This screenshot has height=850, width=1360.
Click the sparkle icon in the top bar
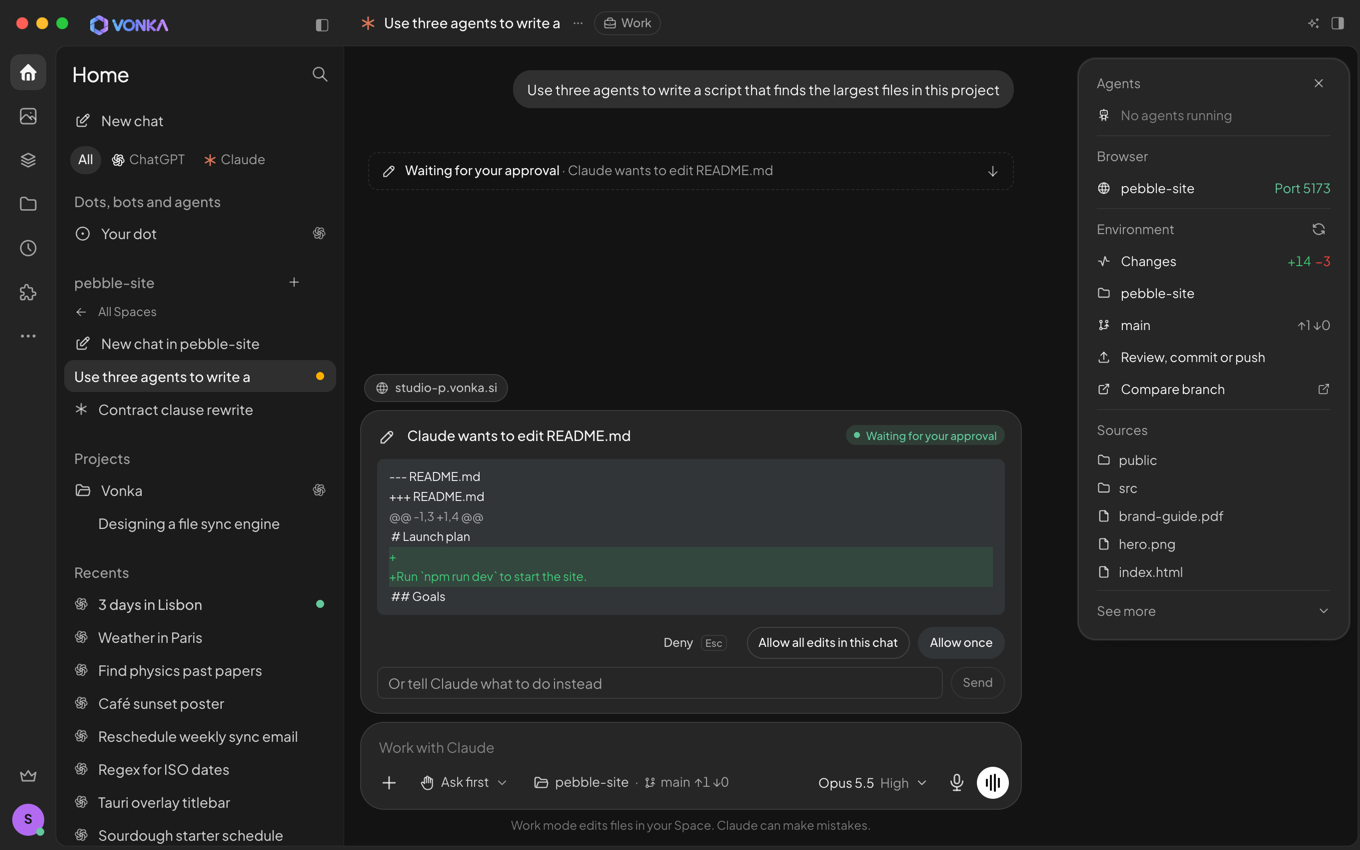(x=1314, y=23)
